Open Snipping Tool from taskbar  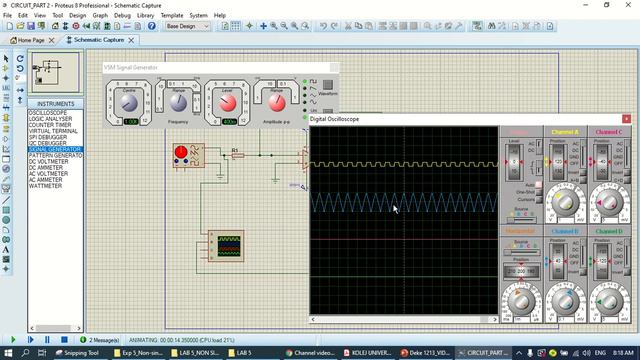coord(77,353)
